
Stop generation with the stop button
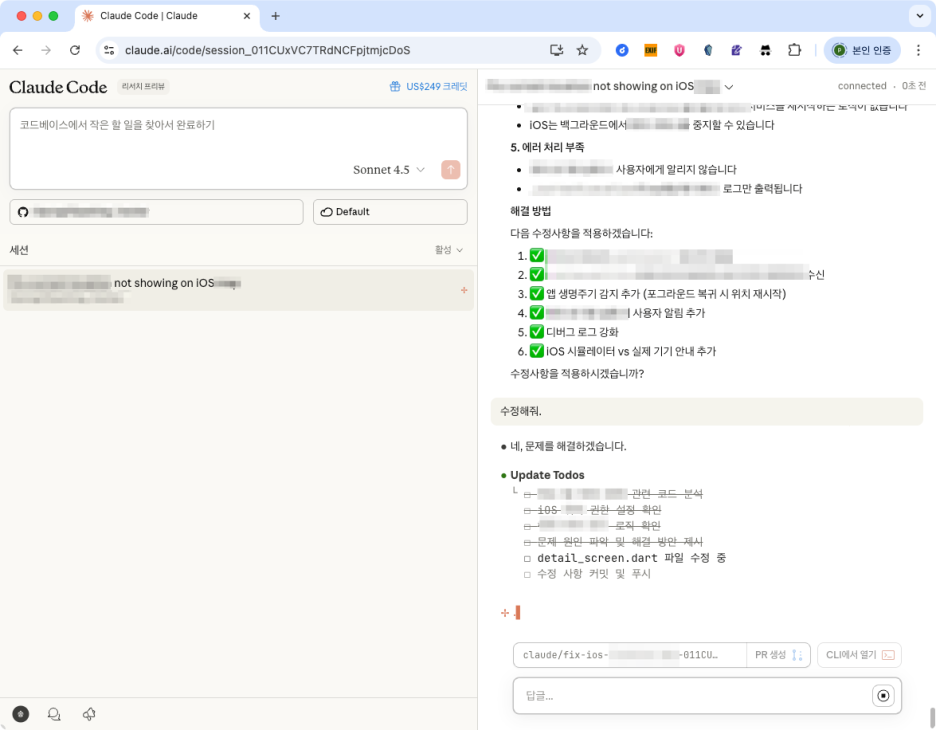point(883,695)
